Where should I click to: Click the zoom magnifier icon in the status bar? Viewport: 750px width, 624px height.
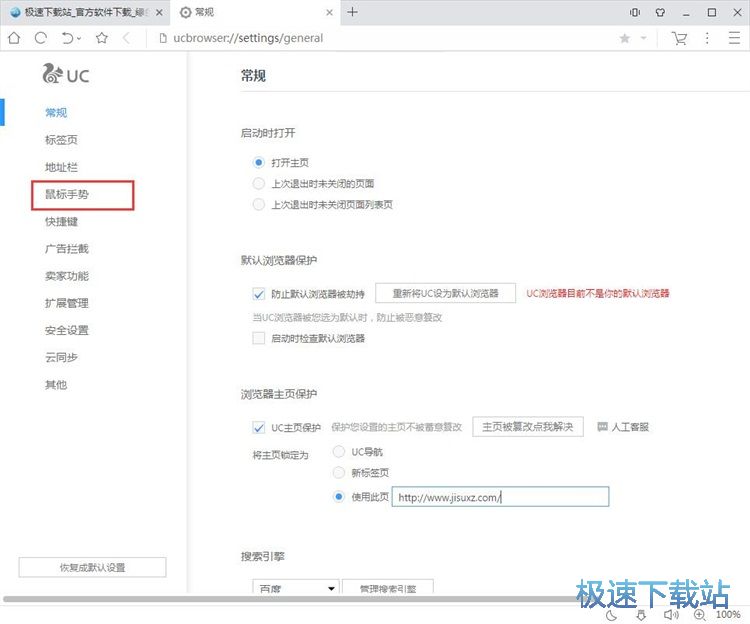coord(699,615)
